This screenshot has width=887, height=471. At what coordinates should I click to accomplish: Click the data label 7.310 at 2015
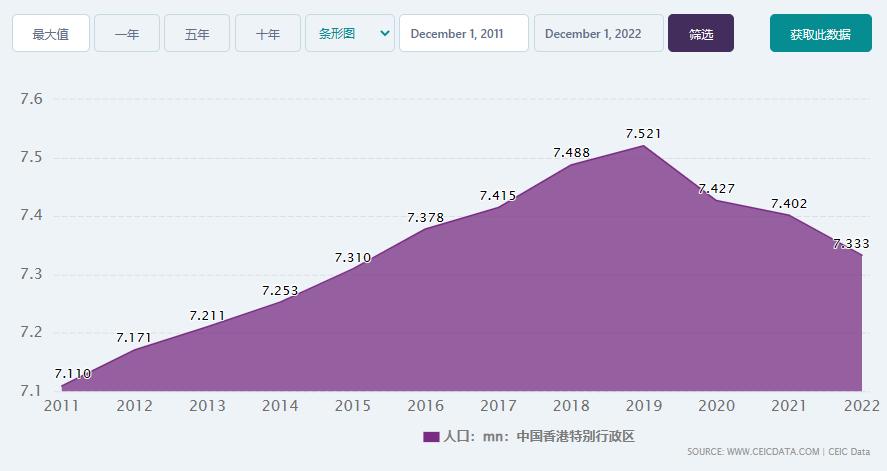352,258
